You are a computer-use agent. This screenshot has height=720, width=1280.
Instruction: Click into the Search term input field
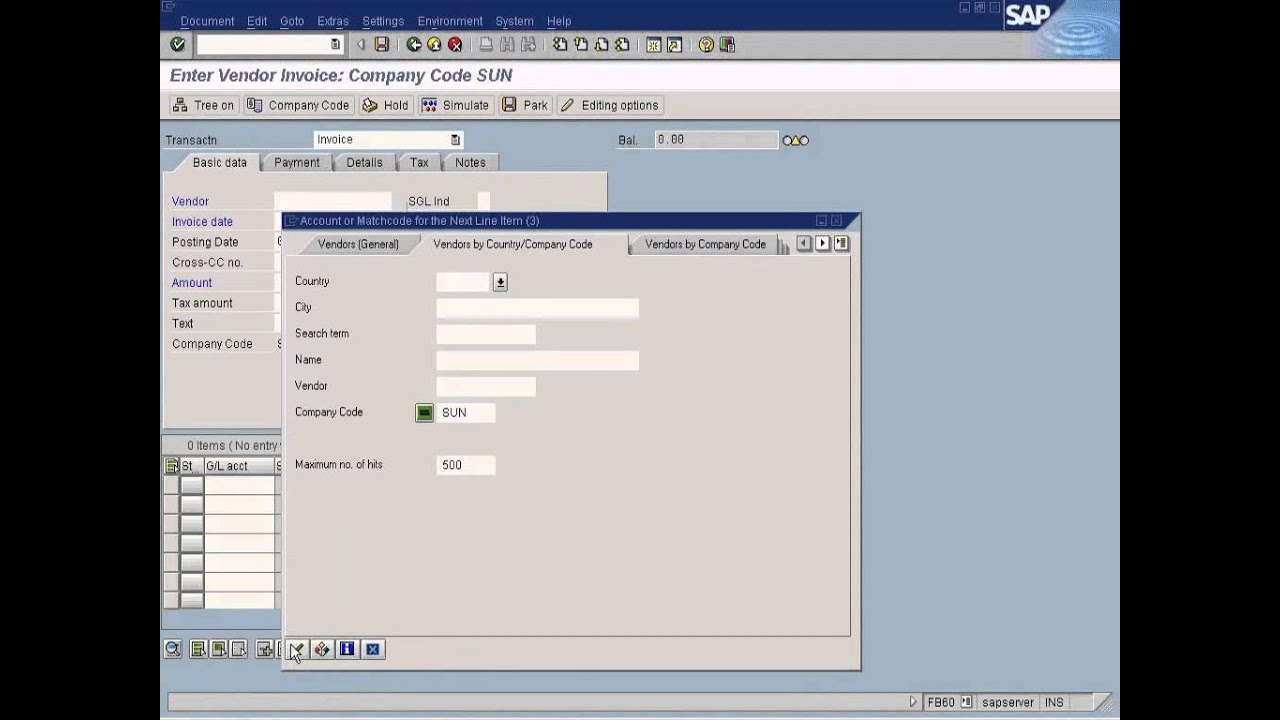pos(486,334)
